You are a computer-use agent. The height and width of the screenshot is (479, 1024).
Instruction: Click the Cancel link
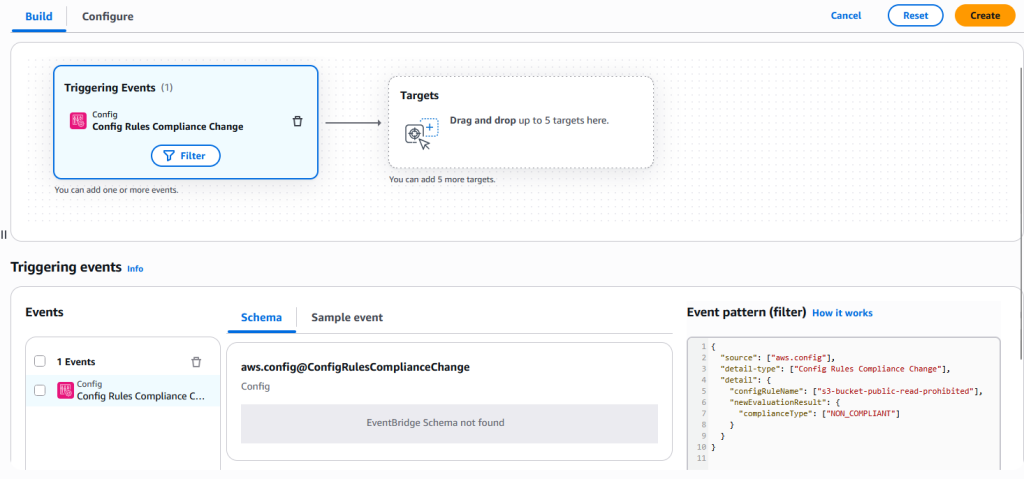pos(846,16)
